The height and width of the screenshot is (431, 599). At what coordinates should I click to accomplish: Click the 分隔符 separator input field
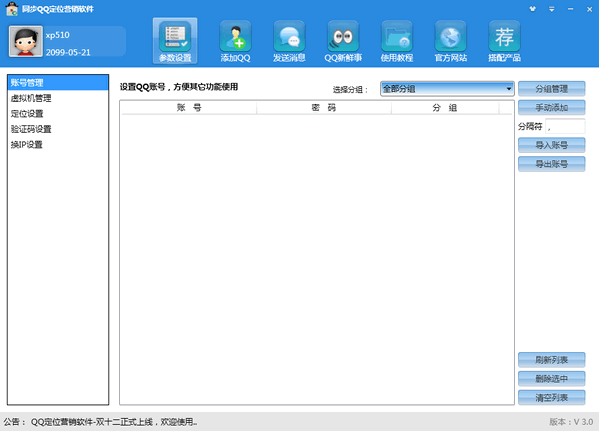565,126
